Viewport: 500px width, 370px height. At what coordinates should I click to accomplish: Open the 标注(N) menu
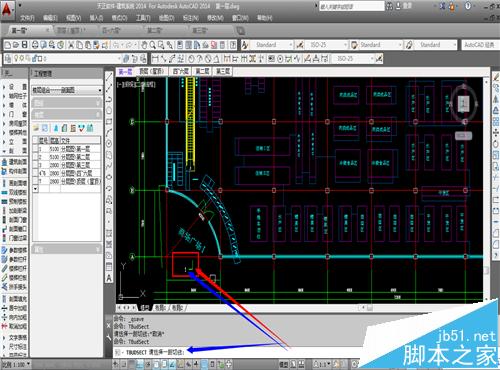(x=191, y=18)
